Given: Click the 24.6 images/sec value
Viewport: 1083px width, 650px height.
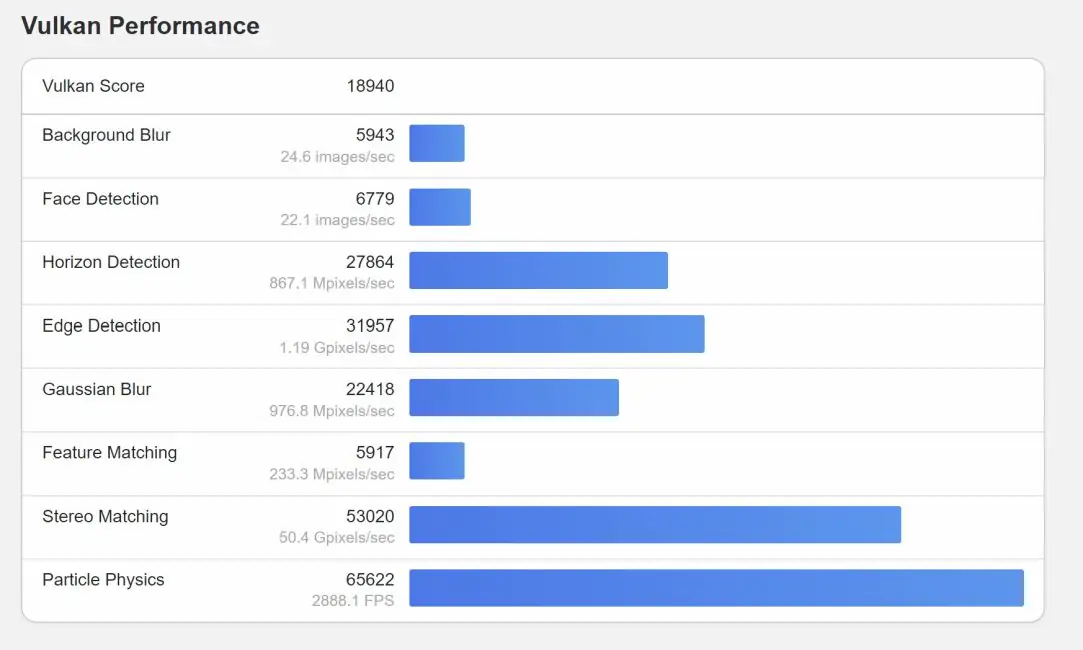Looking at the screenshot, I should coord(337,157).
